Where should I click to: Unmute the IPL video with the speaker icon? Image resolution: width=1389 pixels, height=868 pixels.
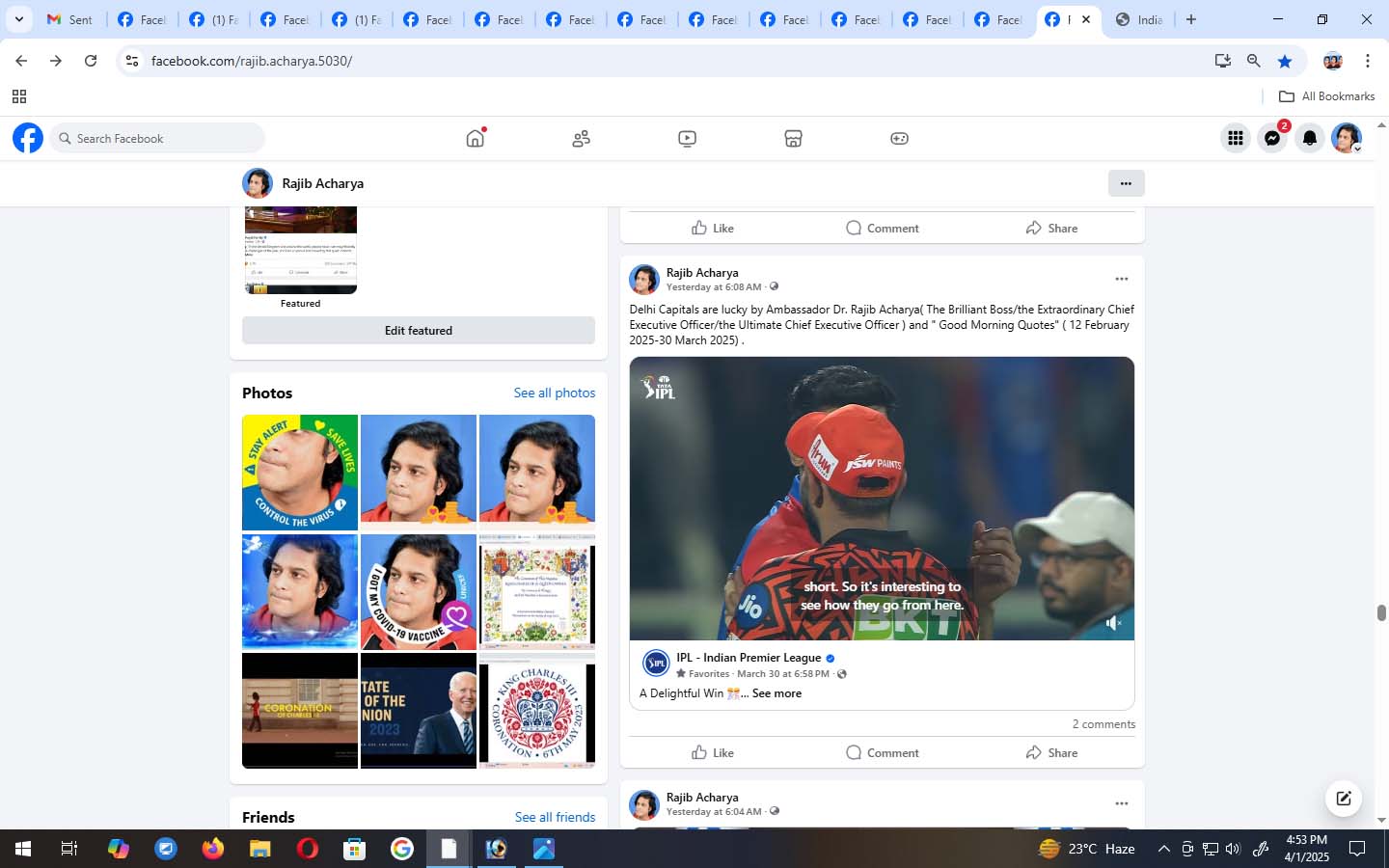[x=1113, y=623]
